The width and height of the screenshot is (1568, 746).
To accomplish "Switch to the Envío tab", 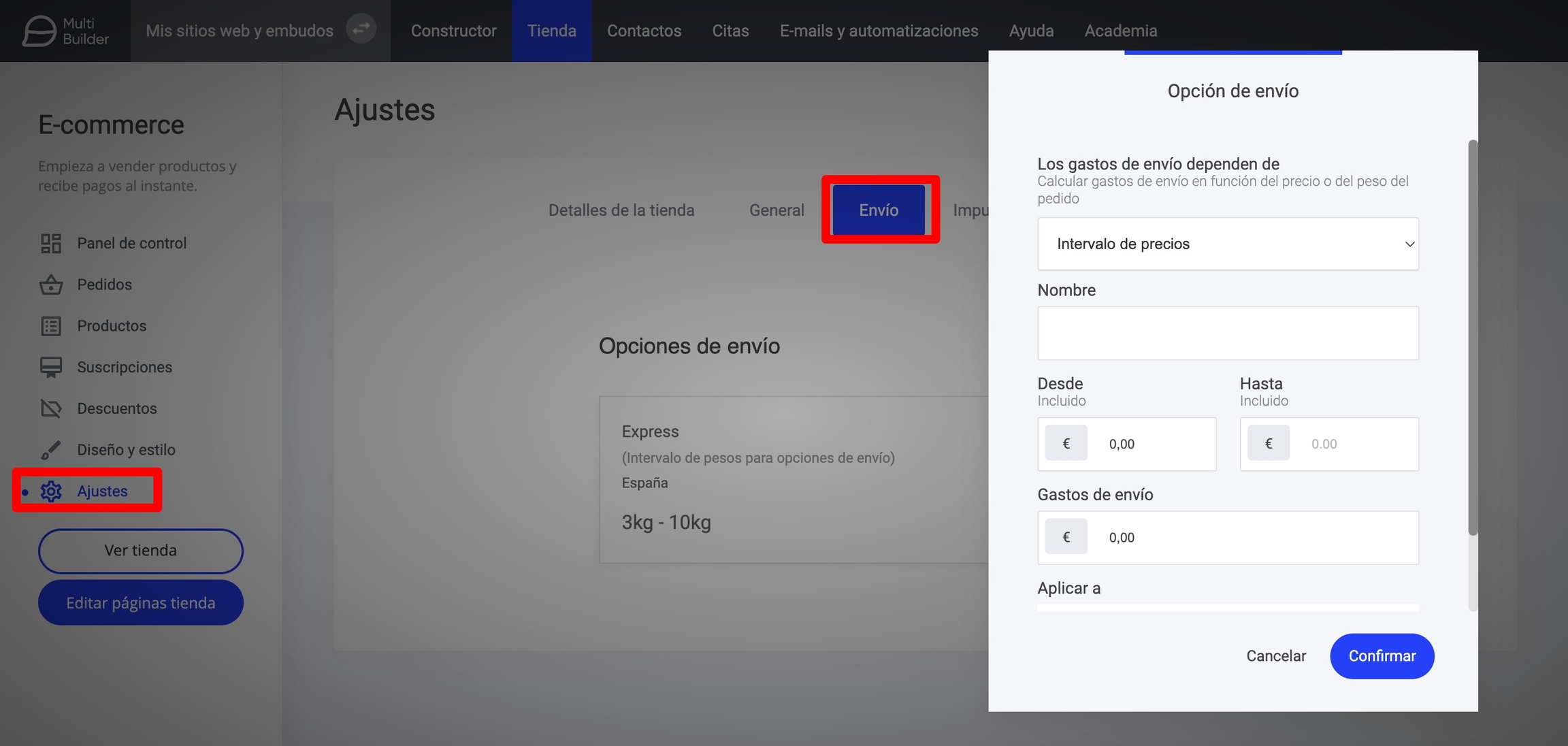I will pos(879,210).
